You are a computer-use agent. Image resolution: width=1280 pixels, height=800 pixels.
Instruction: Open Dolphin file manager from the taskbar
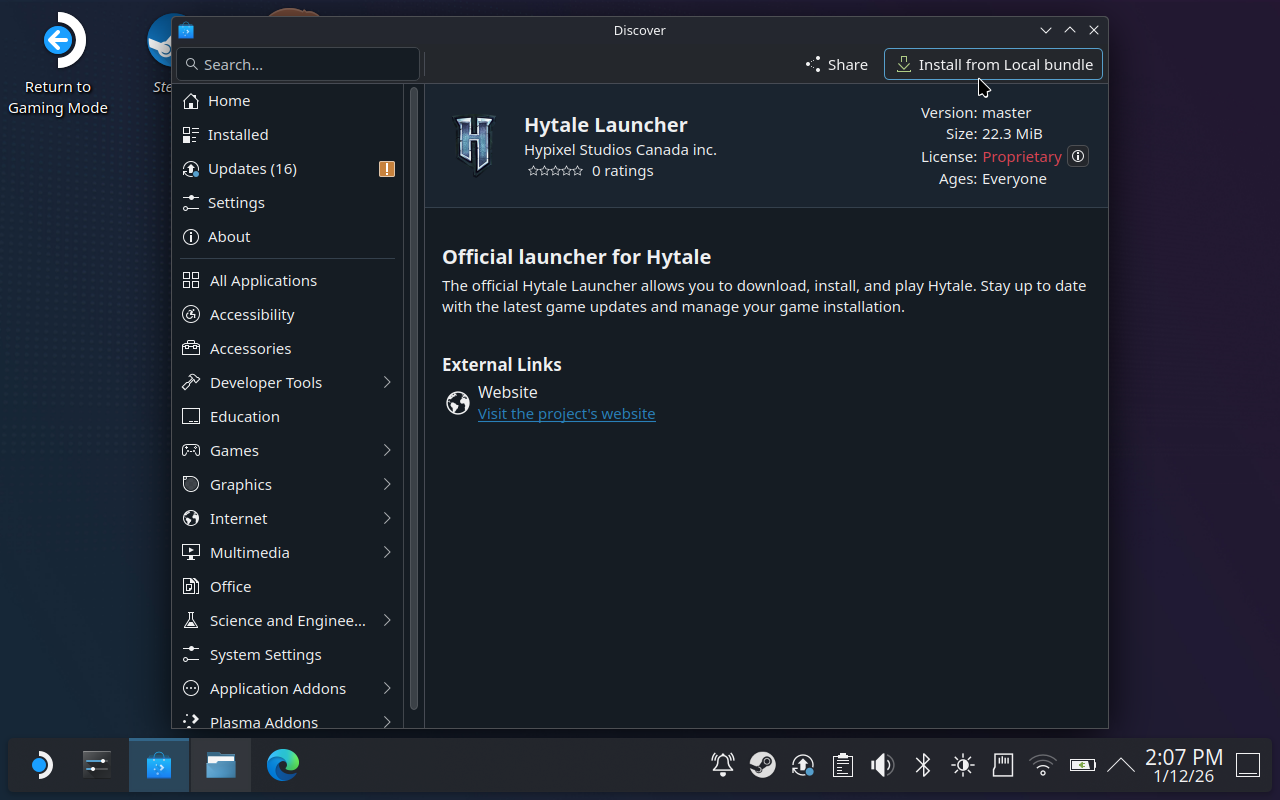coord(220,765)
